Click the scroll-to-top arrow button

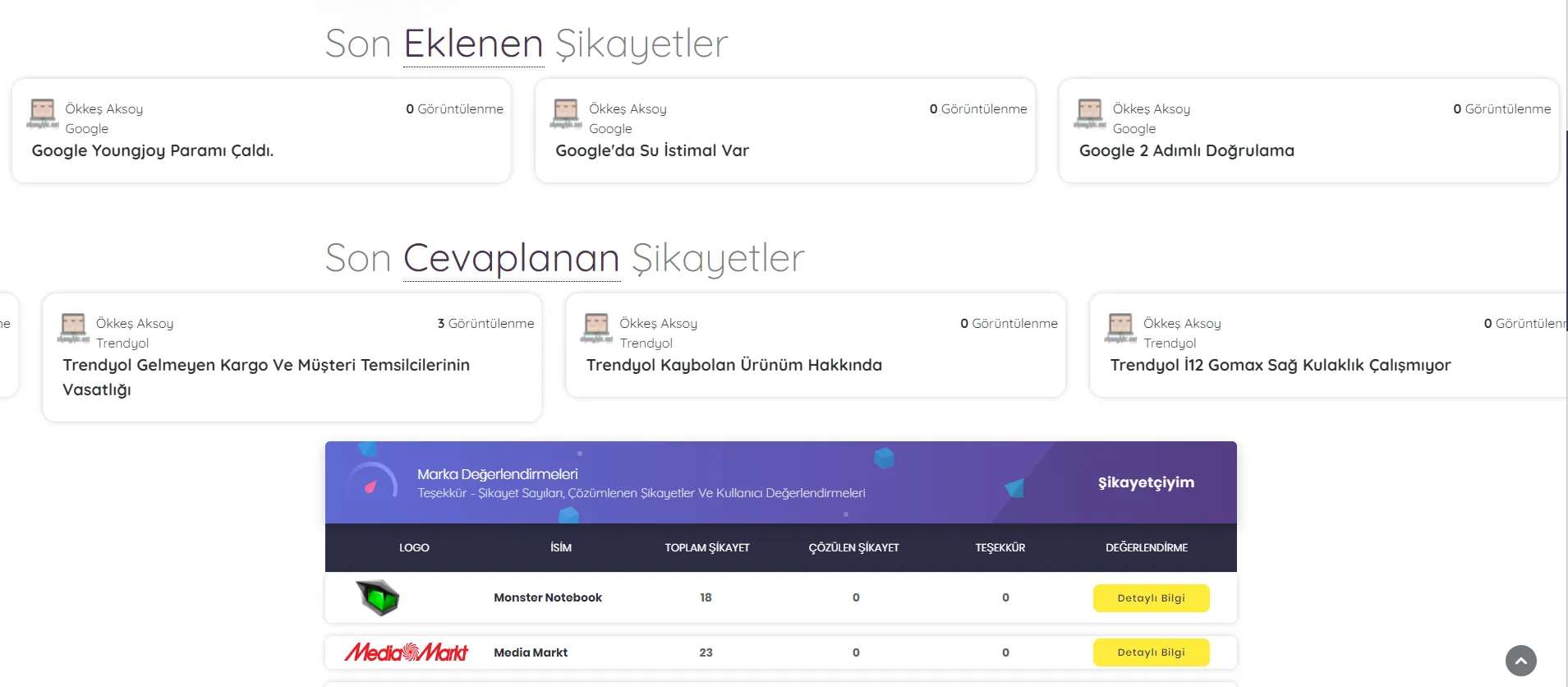point(1520,661)
